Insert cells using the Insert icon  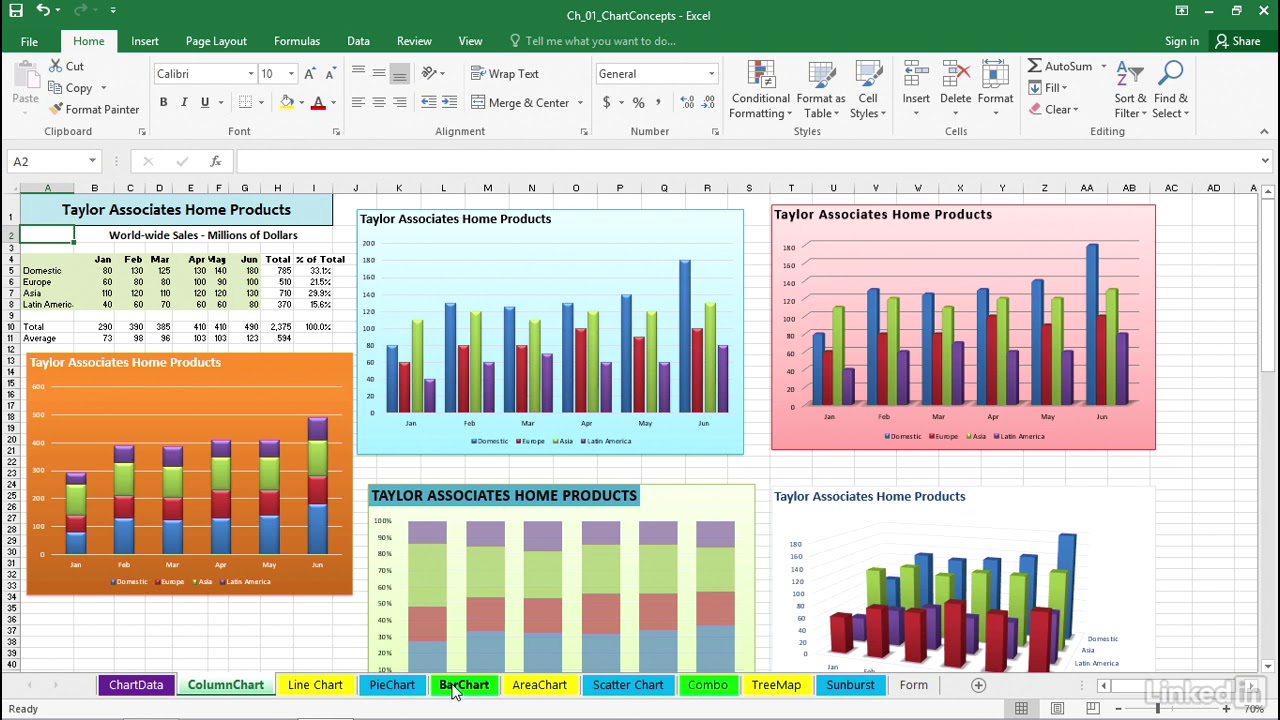pos(916,75)
